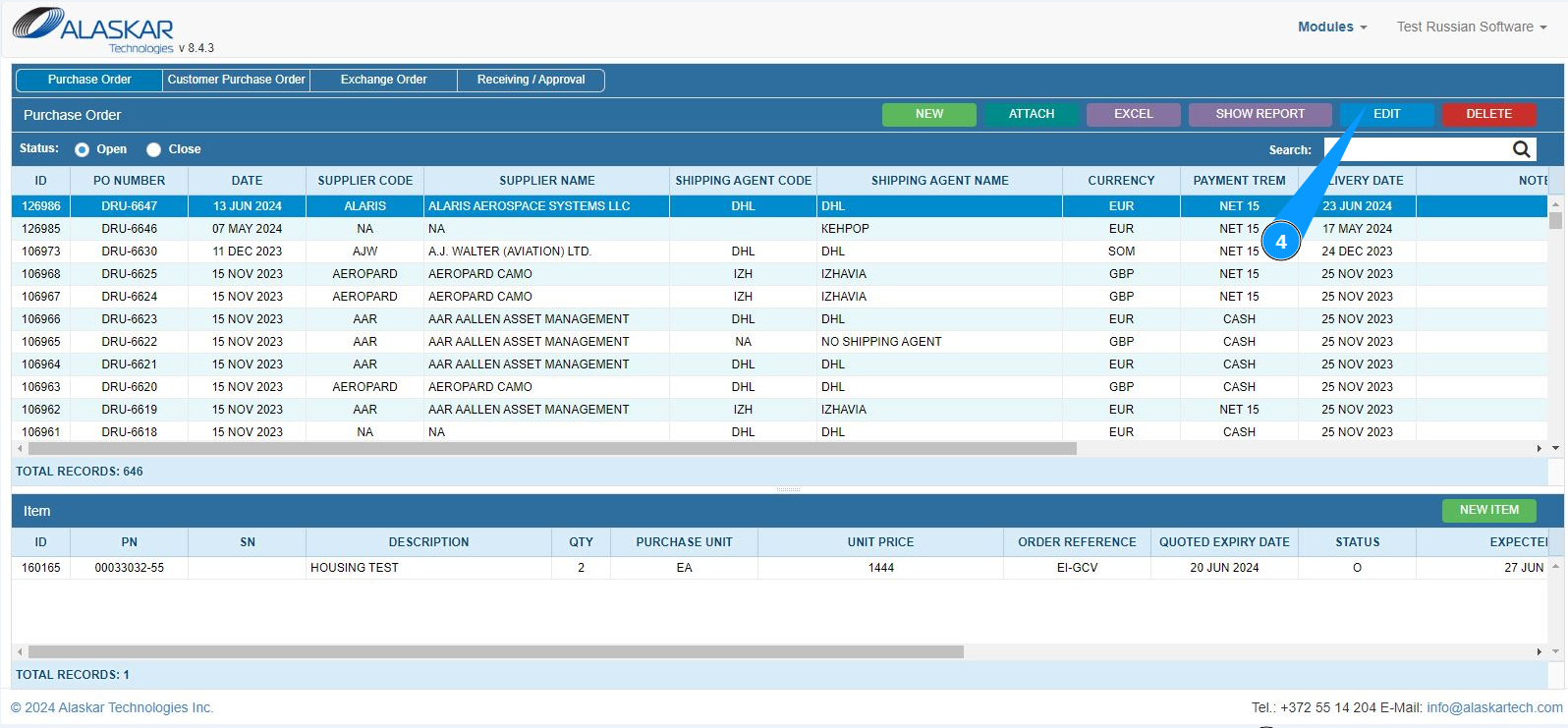Go to Receiving / Approval tab
The height and width of the screenshot is (728, 1568).
pos(531,80)
